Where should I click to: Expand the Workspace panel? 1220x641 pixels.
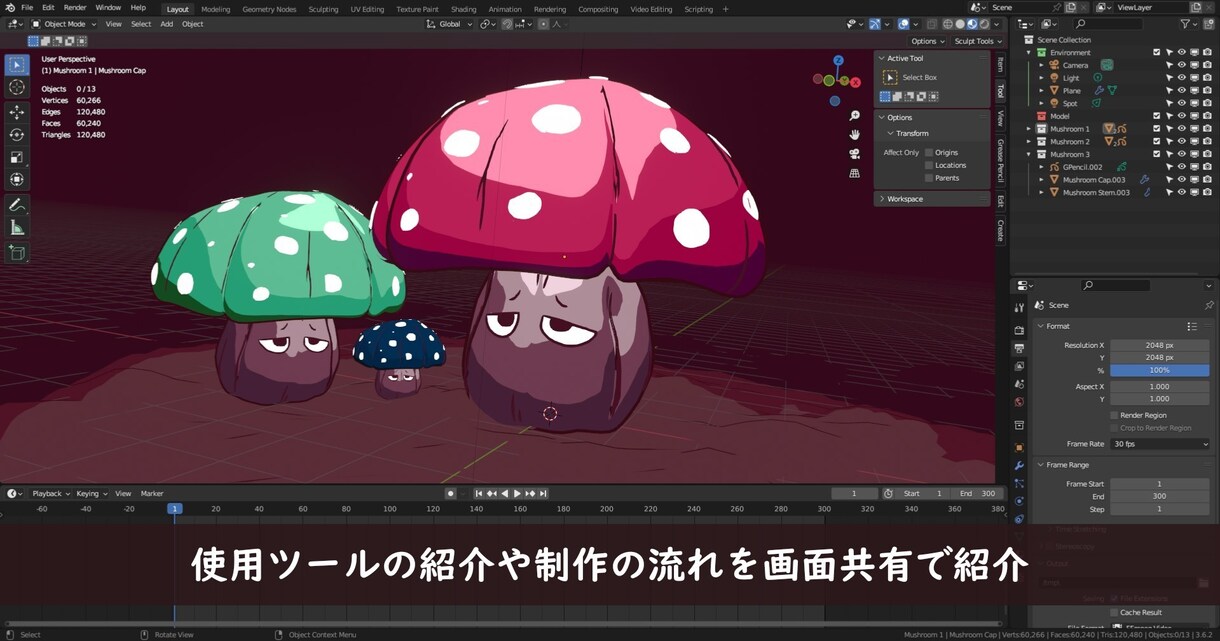(x=932, y=199)
